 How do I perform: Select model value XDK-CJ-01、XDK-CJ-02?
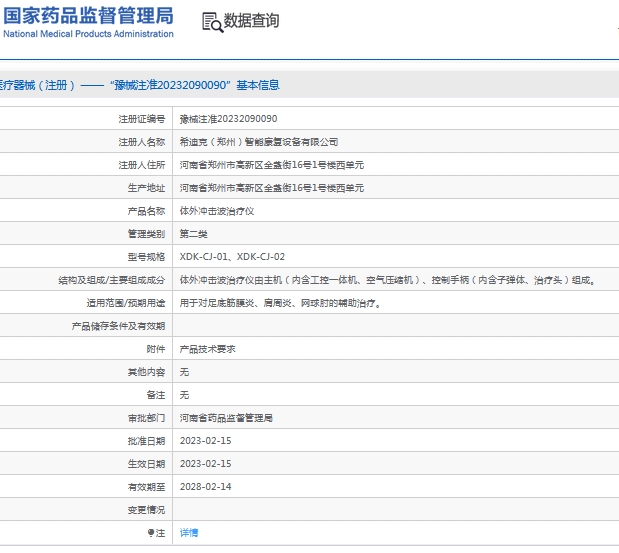pyautogui.click(x=232, y=257)
